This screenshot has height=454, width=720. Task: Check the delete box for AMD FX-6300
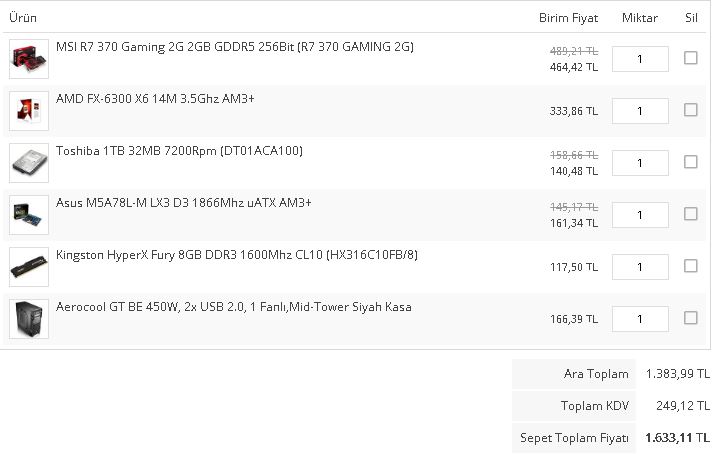click(x=690, y=110)
